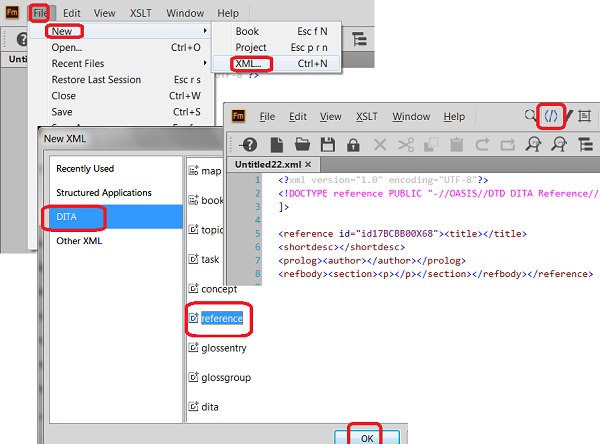Open File menu in the XML editor window
This screenshot has height=444, width=600.
[267, 116]
